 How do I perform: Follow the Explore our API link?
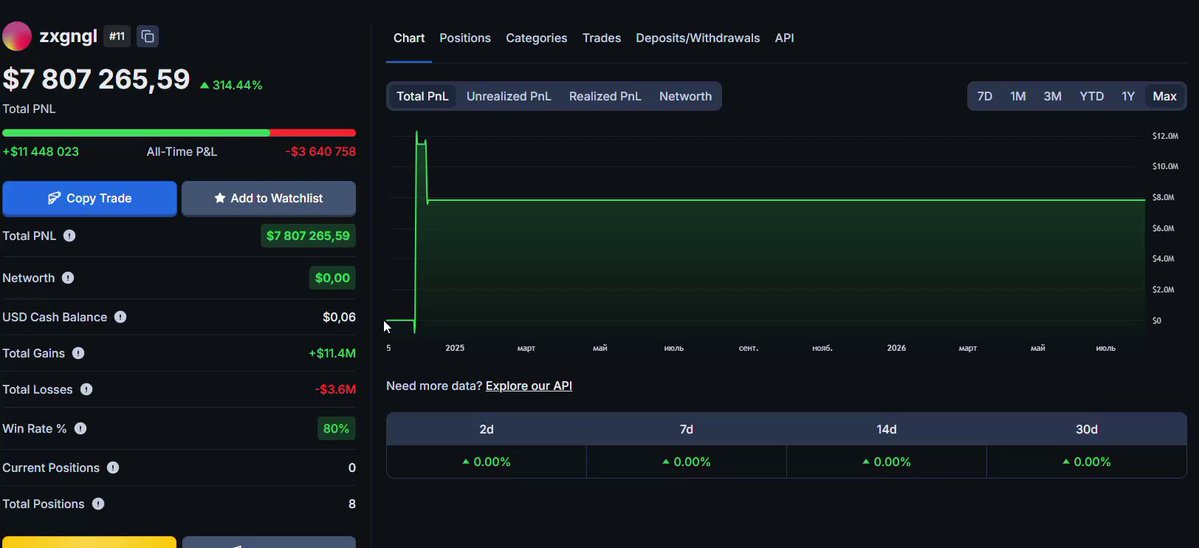pyautogui.click(x=528, y=386)
